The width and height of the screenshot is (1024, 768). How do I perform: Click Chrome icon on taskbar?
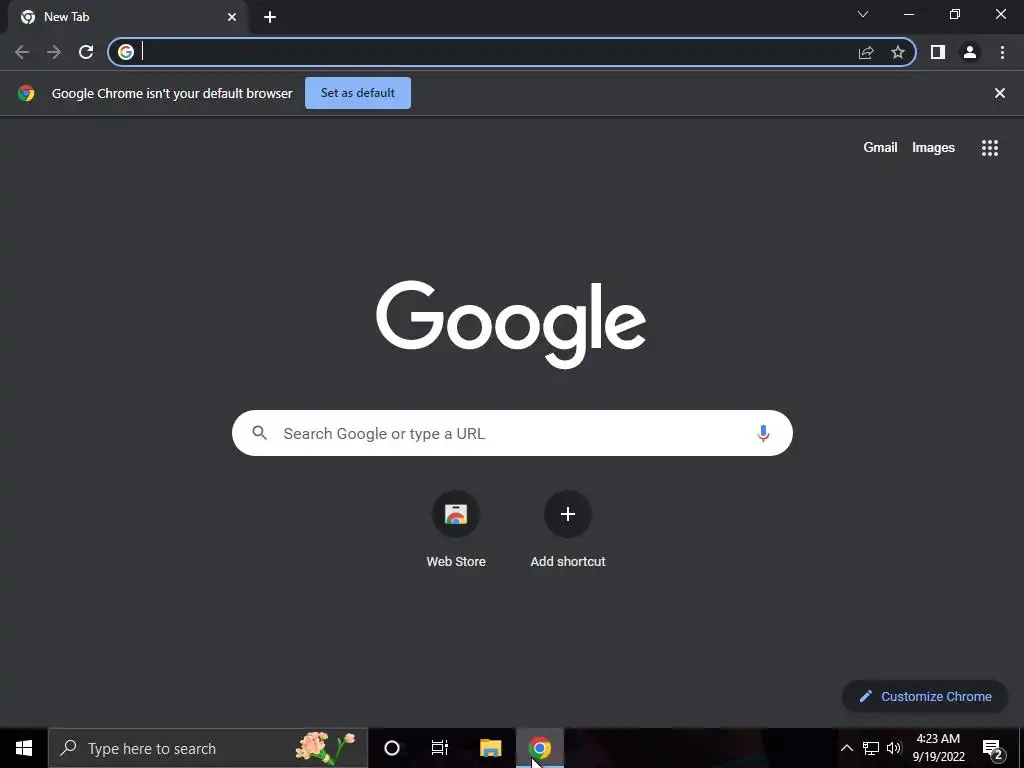(x=540, y=748)
